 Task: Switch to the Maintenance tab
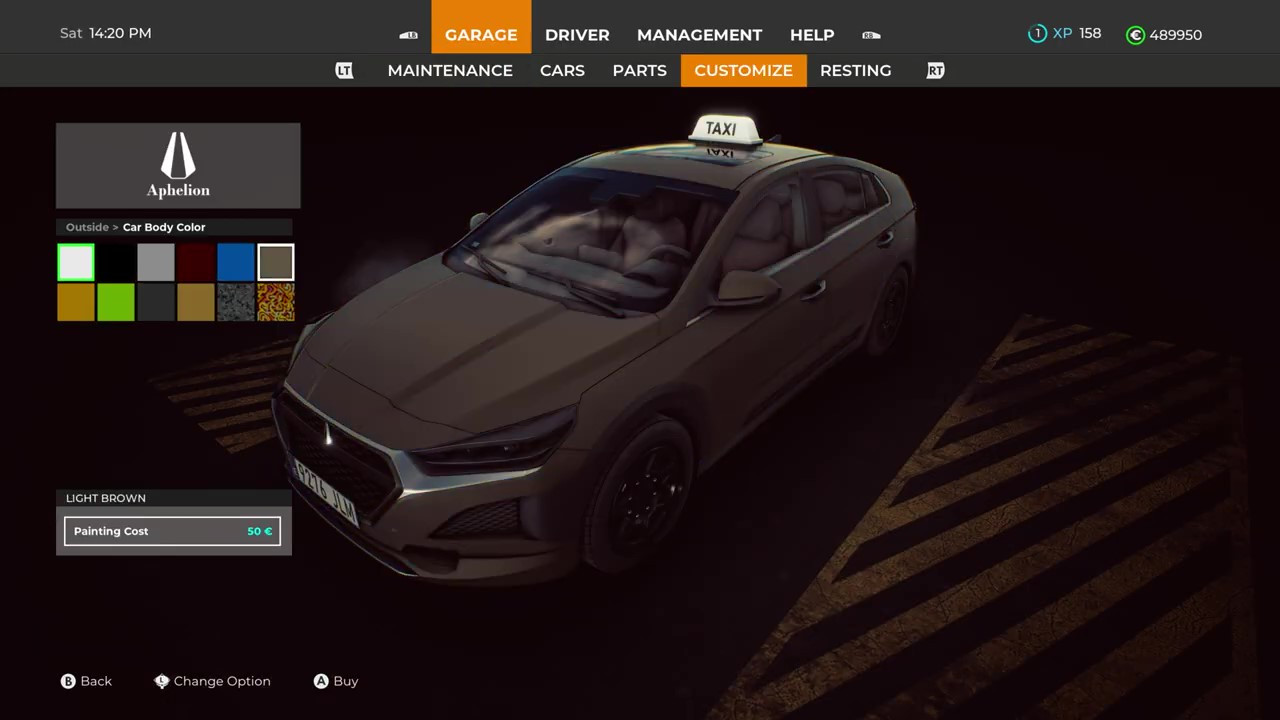pyautogui.click(x=450, y=71)
